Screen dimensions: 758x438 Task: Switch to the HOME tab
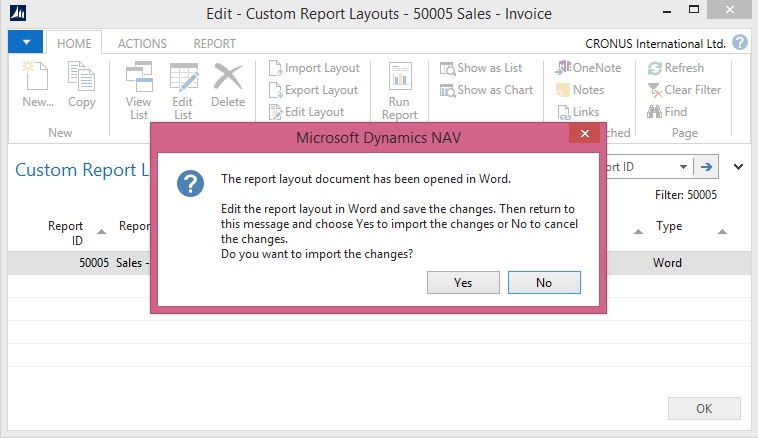(74, 44)
